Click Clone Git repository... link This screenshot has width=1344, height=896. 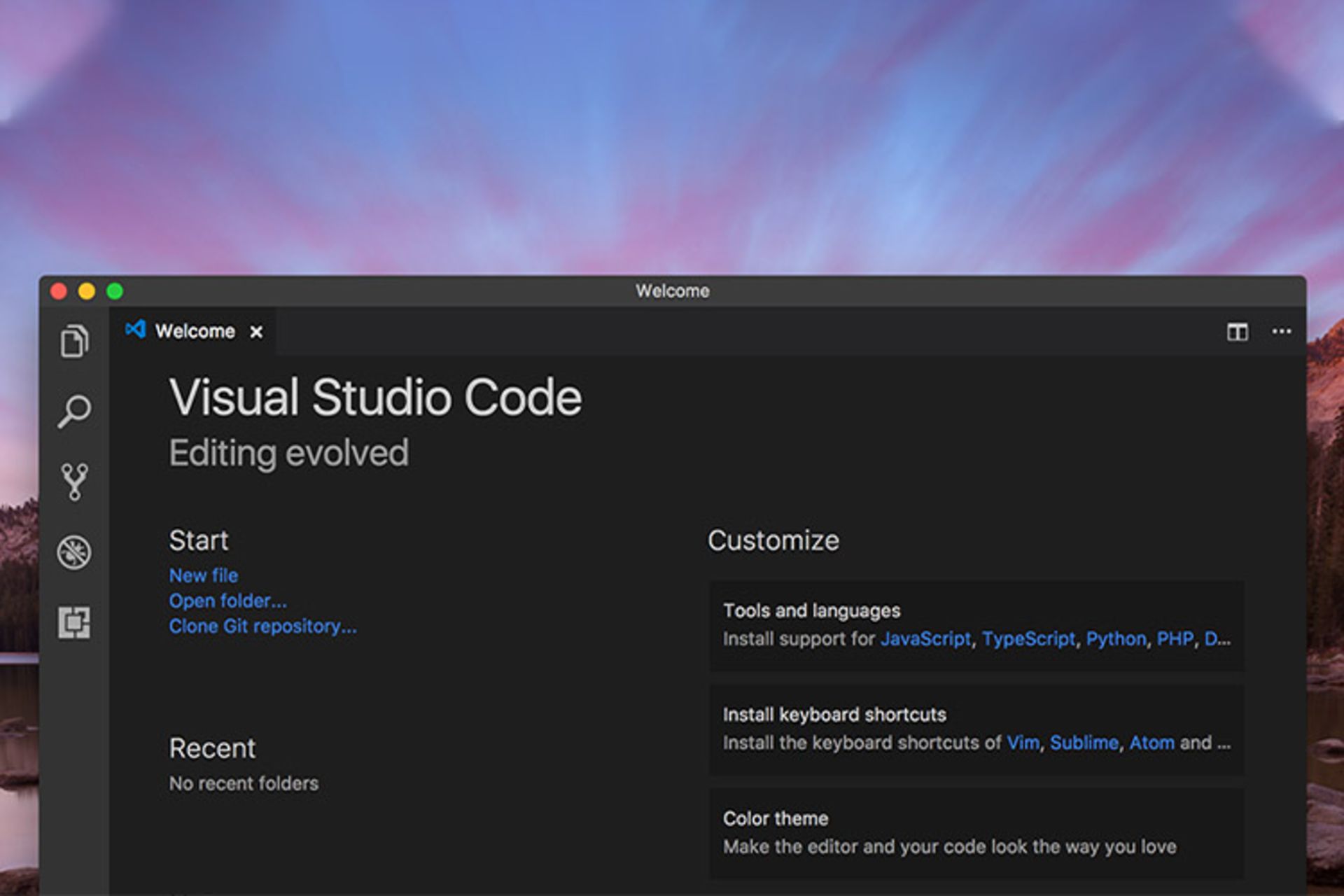262,626
